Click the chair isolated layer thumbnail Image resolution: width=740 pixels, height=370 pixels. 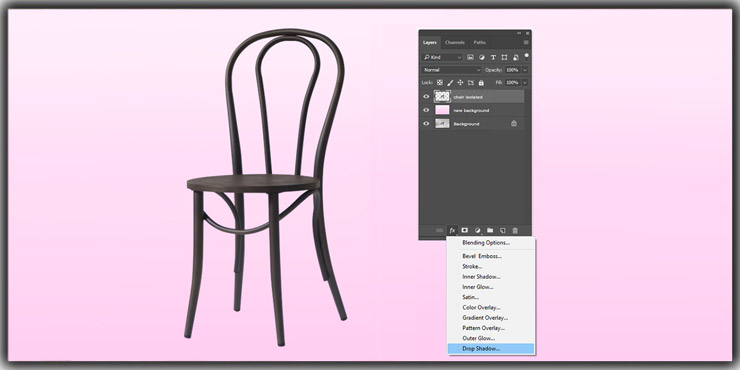click(442, 97)
